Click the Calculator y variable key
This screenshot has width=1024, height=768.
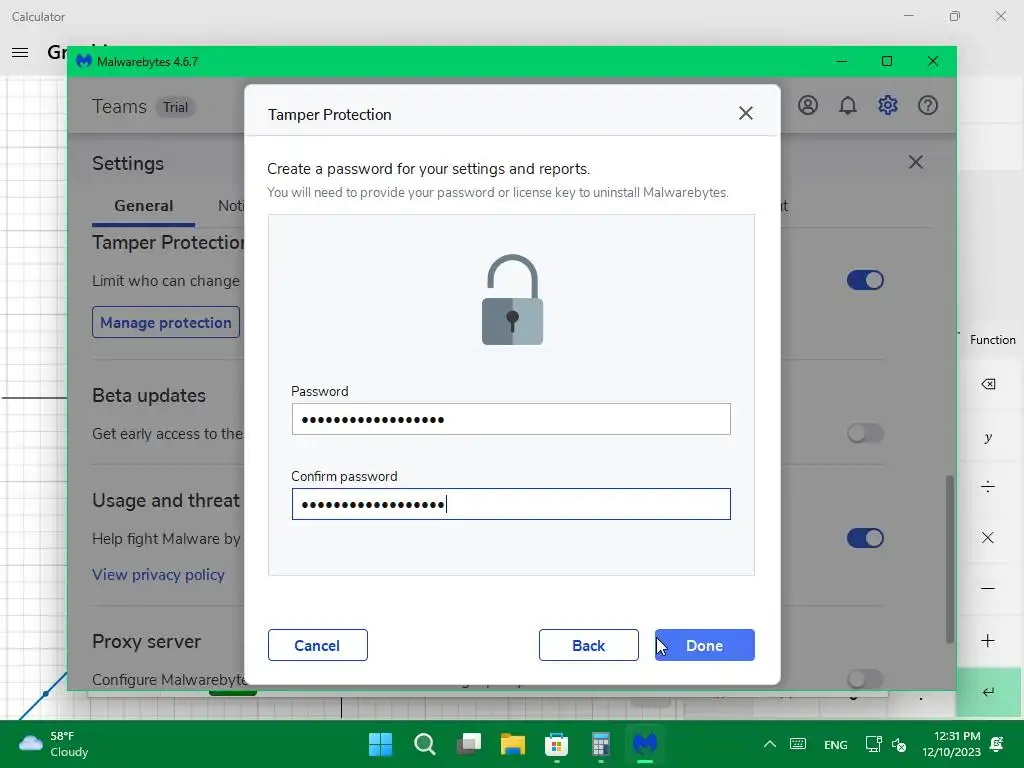(988, 437)
